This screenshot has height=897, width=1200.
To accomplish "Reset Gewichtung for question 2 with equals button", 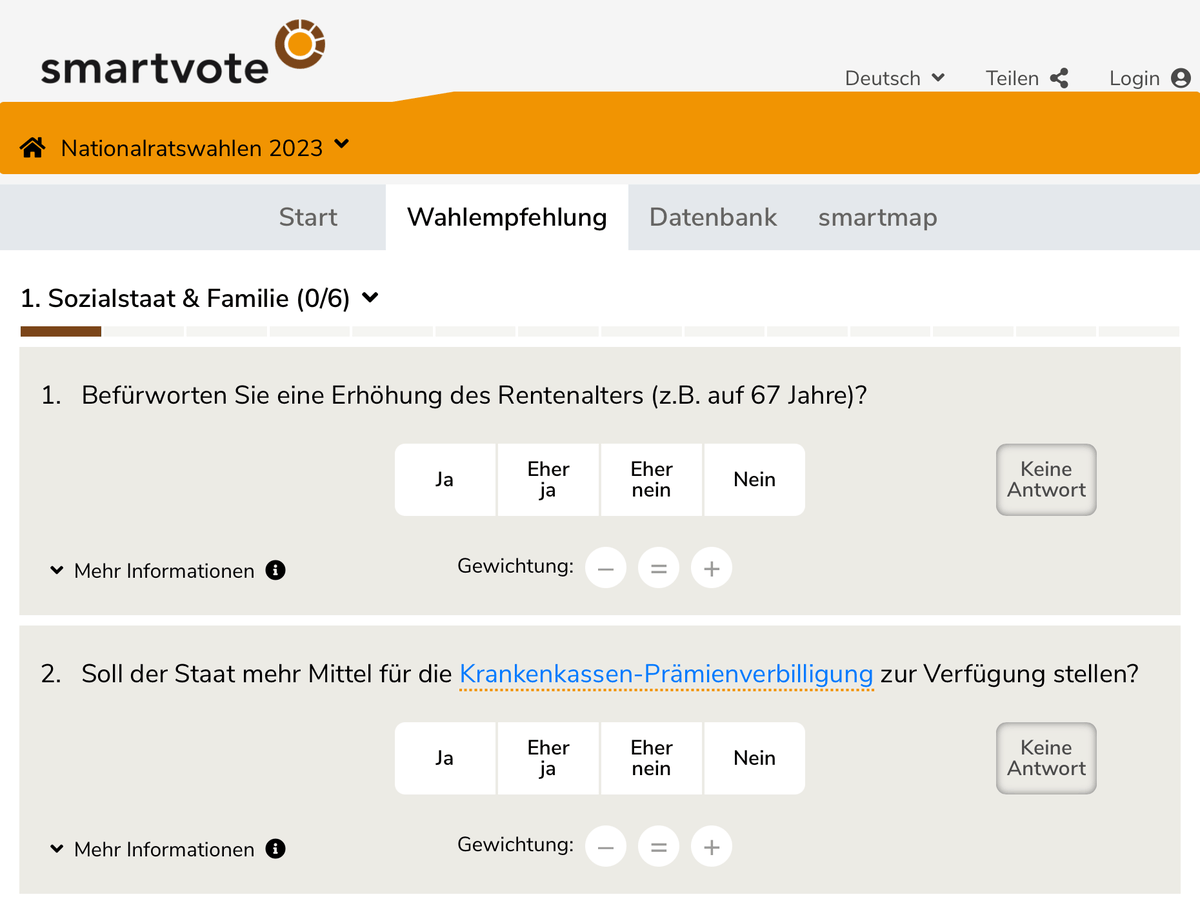I will click(658, 845).
